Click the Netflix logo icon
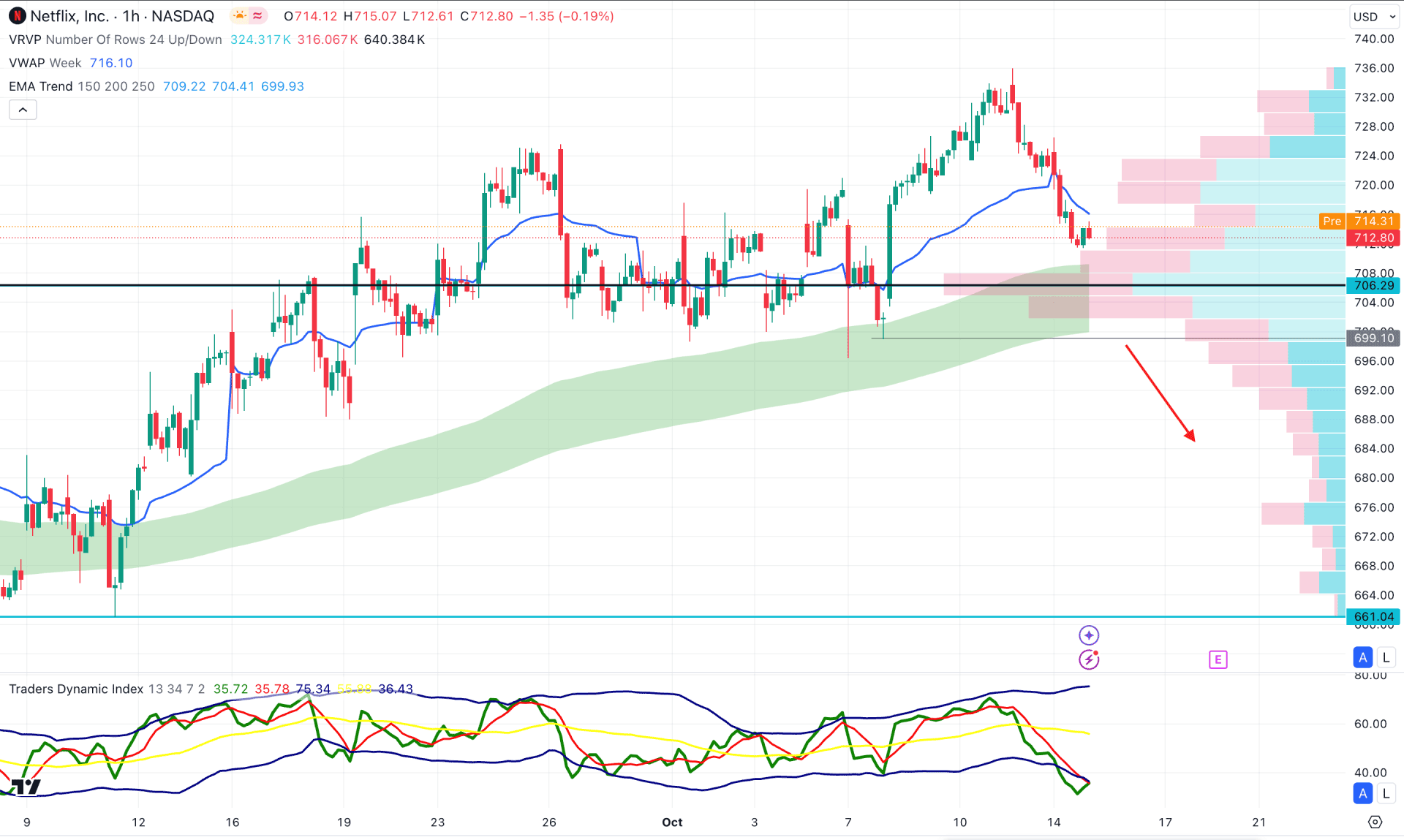The width and height of the screenshot is (1404, 840). 16,15
